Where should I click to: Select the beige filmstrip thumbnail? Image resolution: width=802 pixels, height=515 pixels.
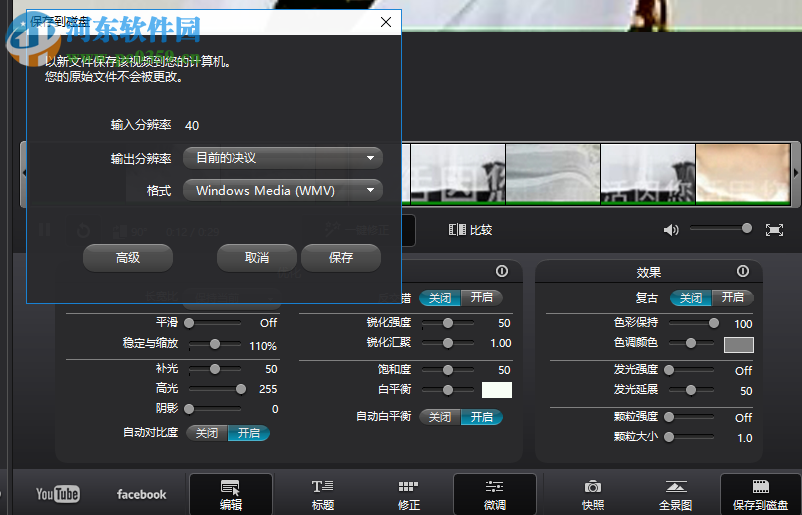pyautogui.click(x=743, y=174)
